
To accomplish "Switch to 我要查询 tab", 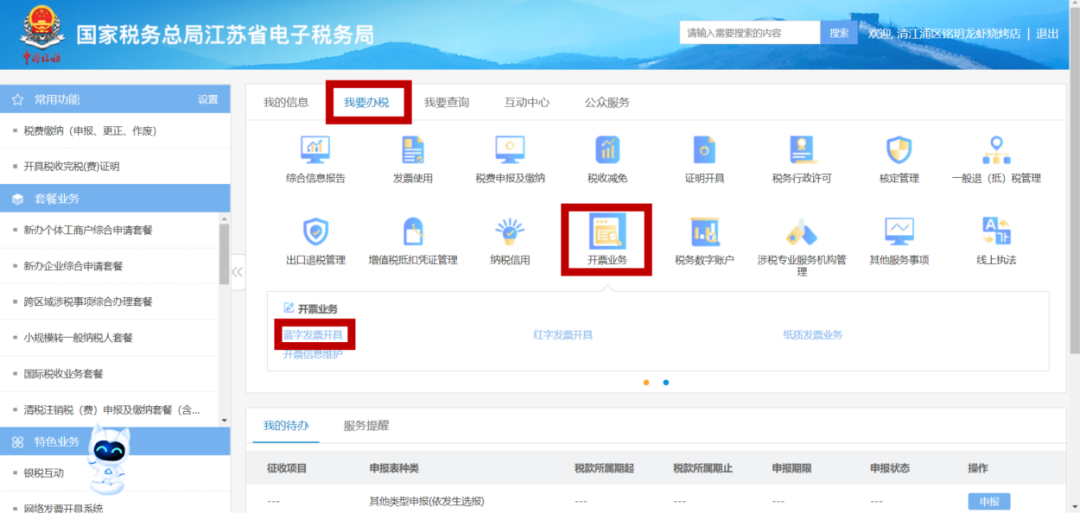I will click(446, 103).
